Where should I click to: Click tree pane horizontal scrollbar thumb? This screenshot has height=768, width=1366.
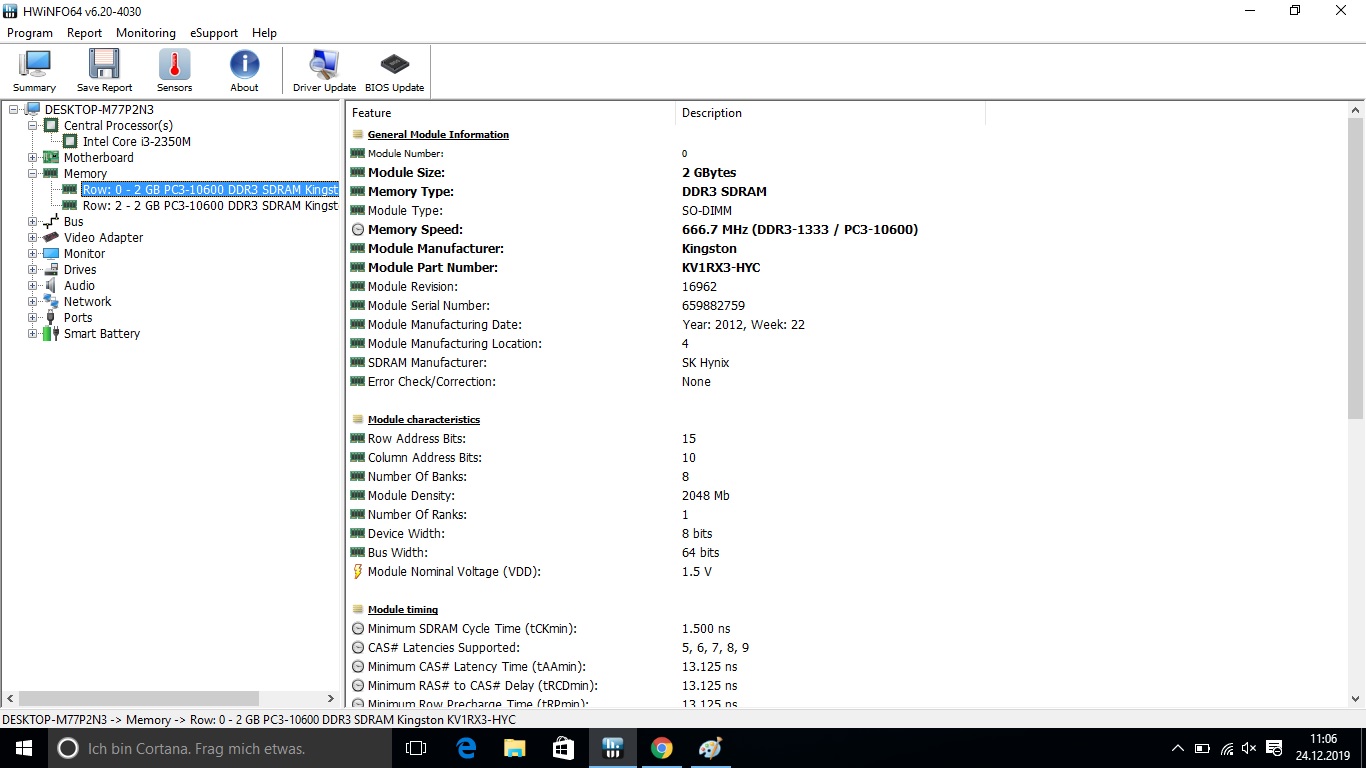coord(139,698)
